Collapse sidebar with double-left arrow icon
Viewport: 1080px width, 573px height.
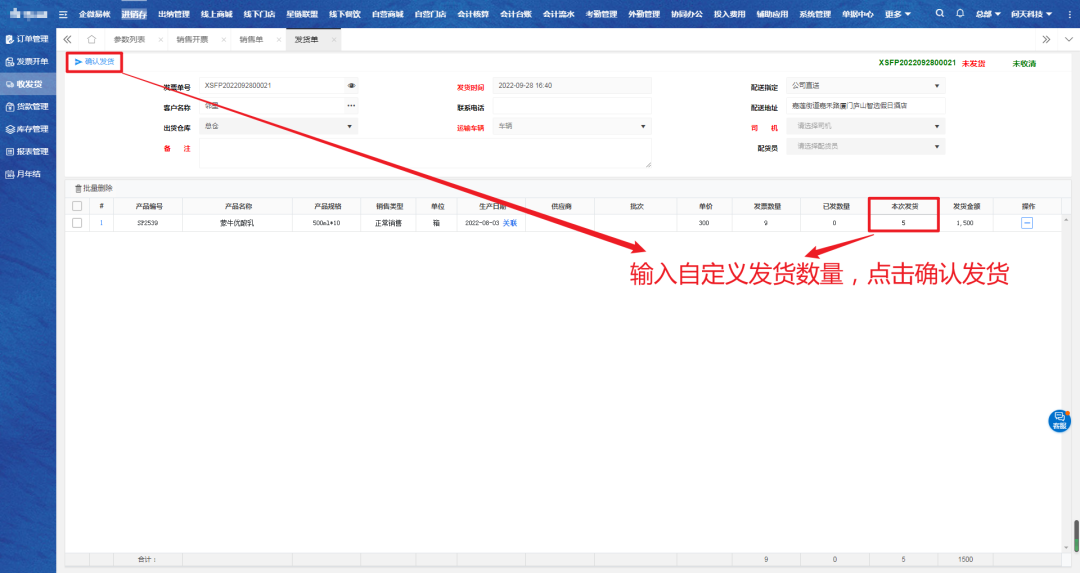pos(67,39)
